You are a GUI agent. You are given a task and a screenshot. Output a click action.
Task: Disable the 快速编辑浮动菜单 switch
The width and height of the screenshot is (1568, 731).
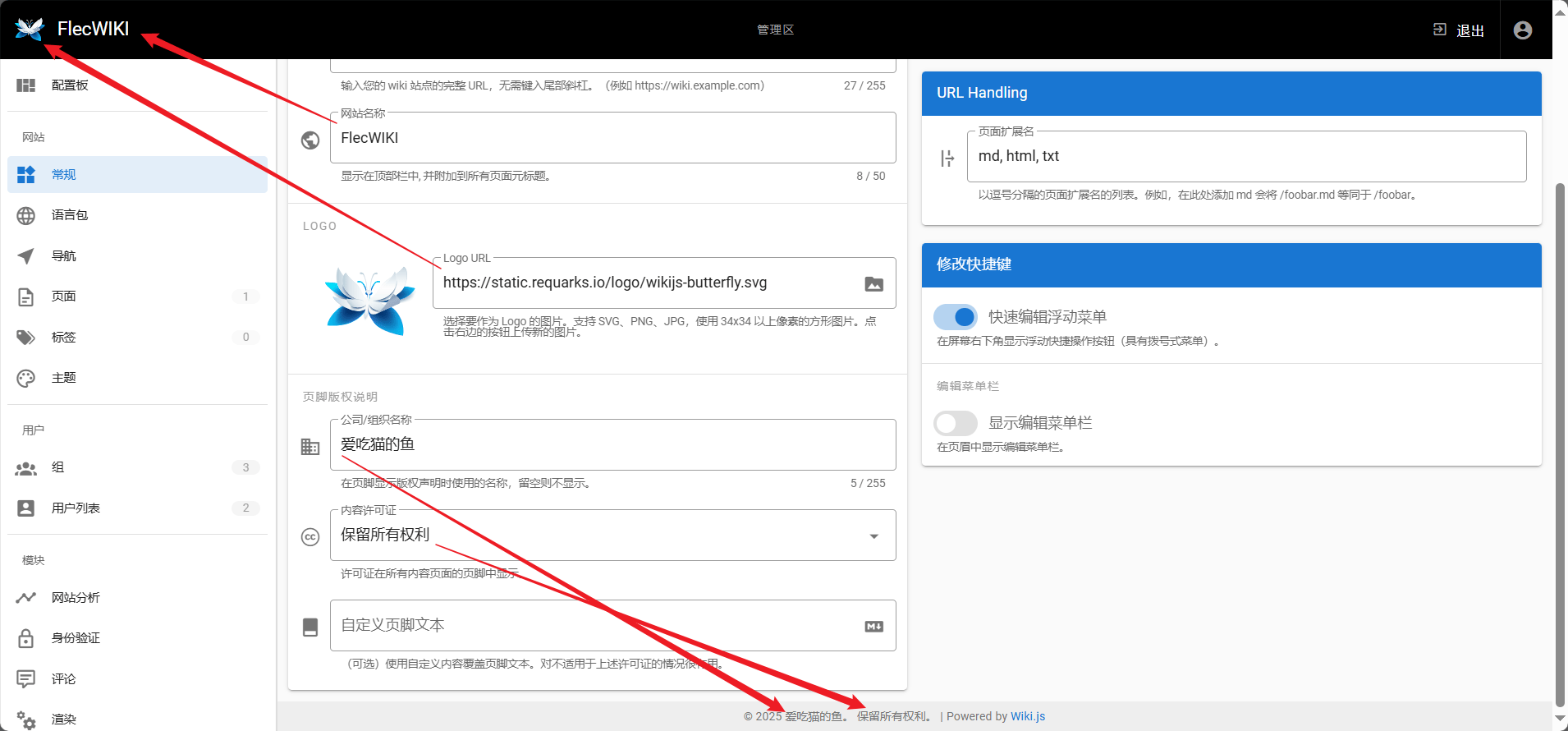tap(956, 317)
